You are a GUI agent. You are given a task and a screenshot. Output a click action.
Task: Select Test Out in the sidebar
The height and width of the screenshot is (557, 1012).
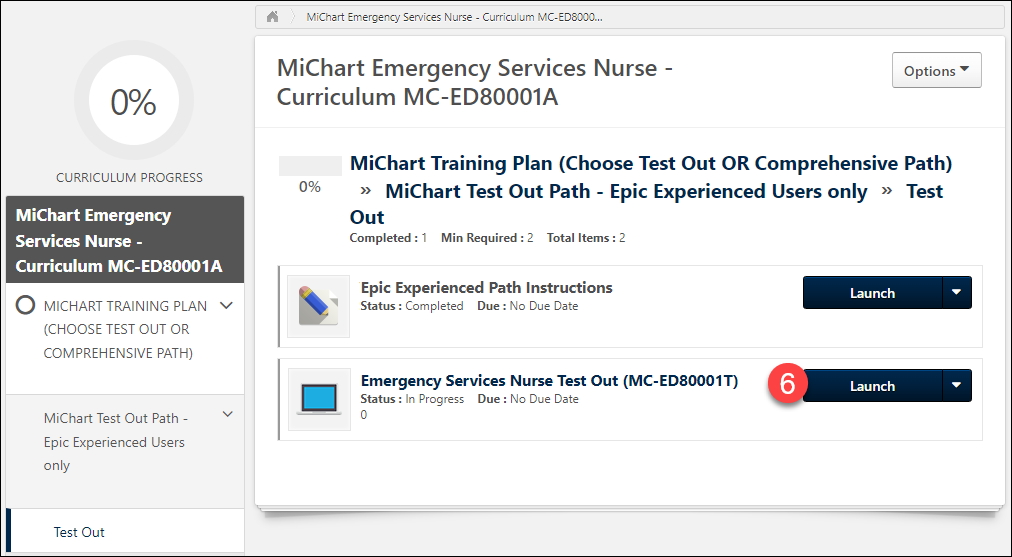click(79, 532)
